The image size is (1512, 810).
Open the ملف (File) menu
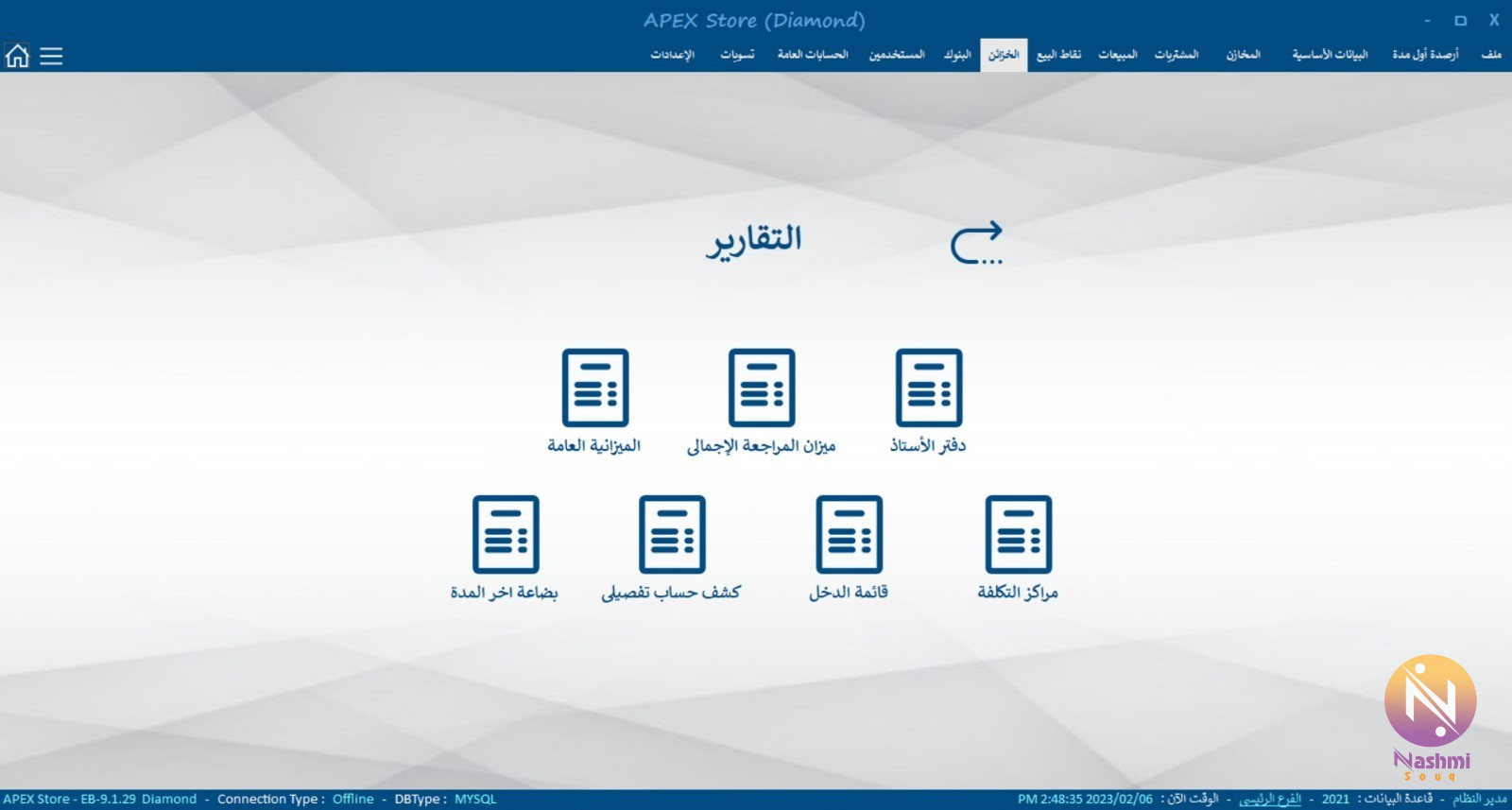[1491, 55]
